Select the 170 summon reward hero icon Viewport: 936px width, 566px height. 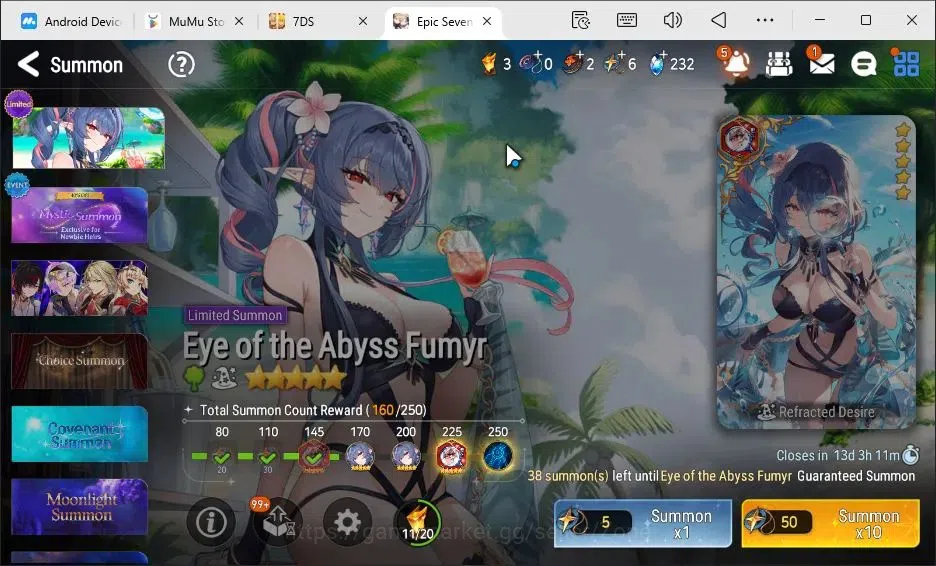[360, 457]
